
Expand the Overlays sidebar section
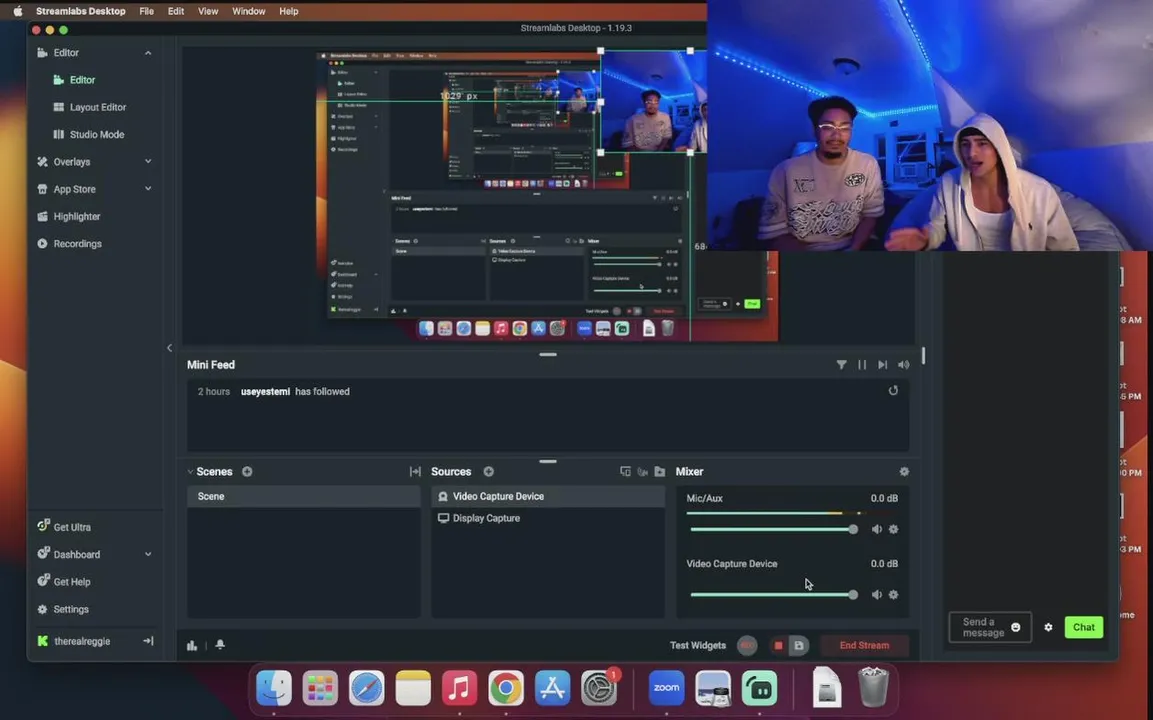[x=148, y=161]
